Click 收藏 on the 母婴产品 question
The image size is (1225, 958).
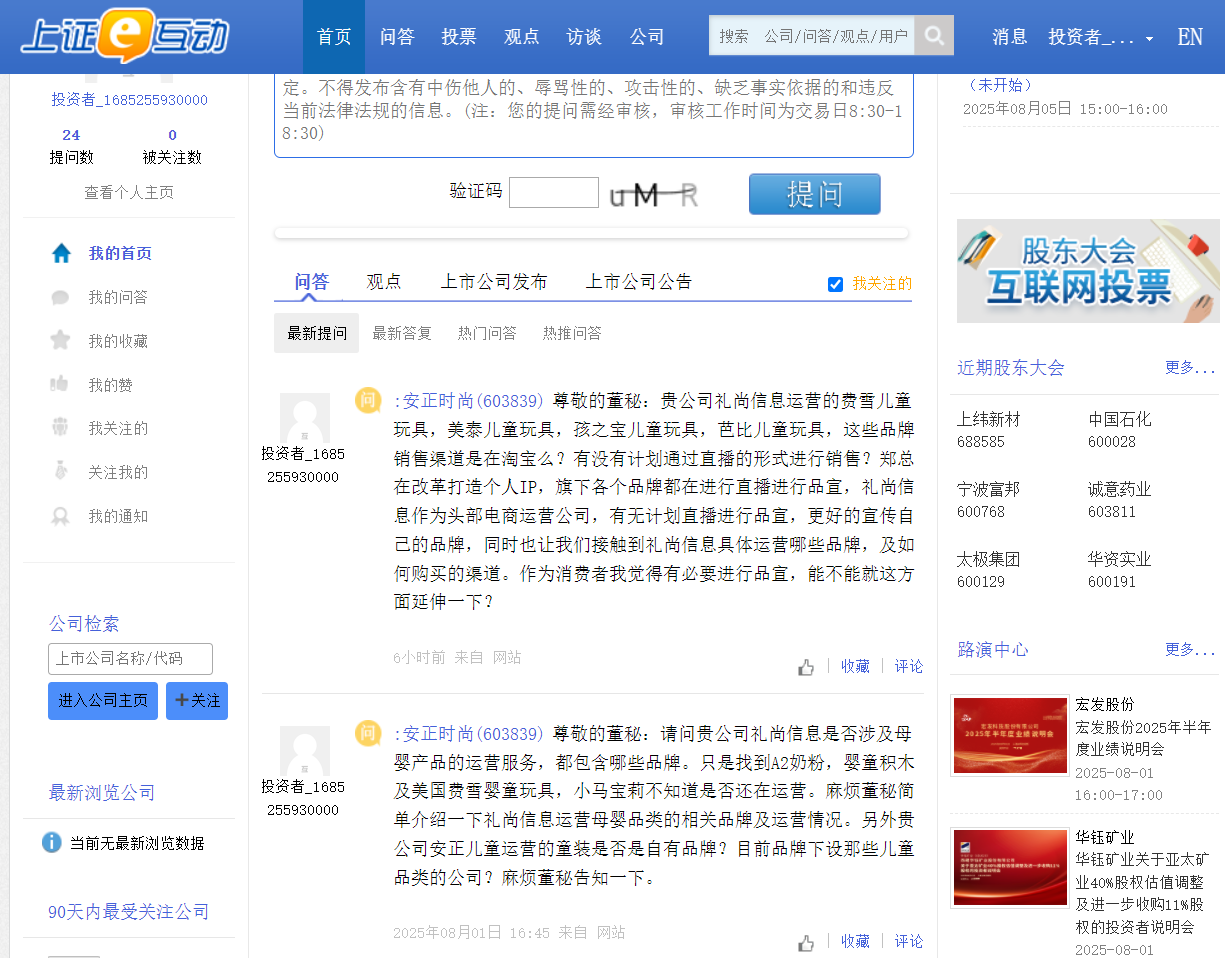click(x=855, y=942)
